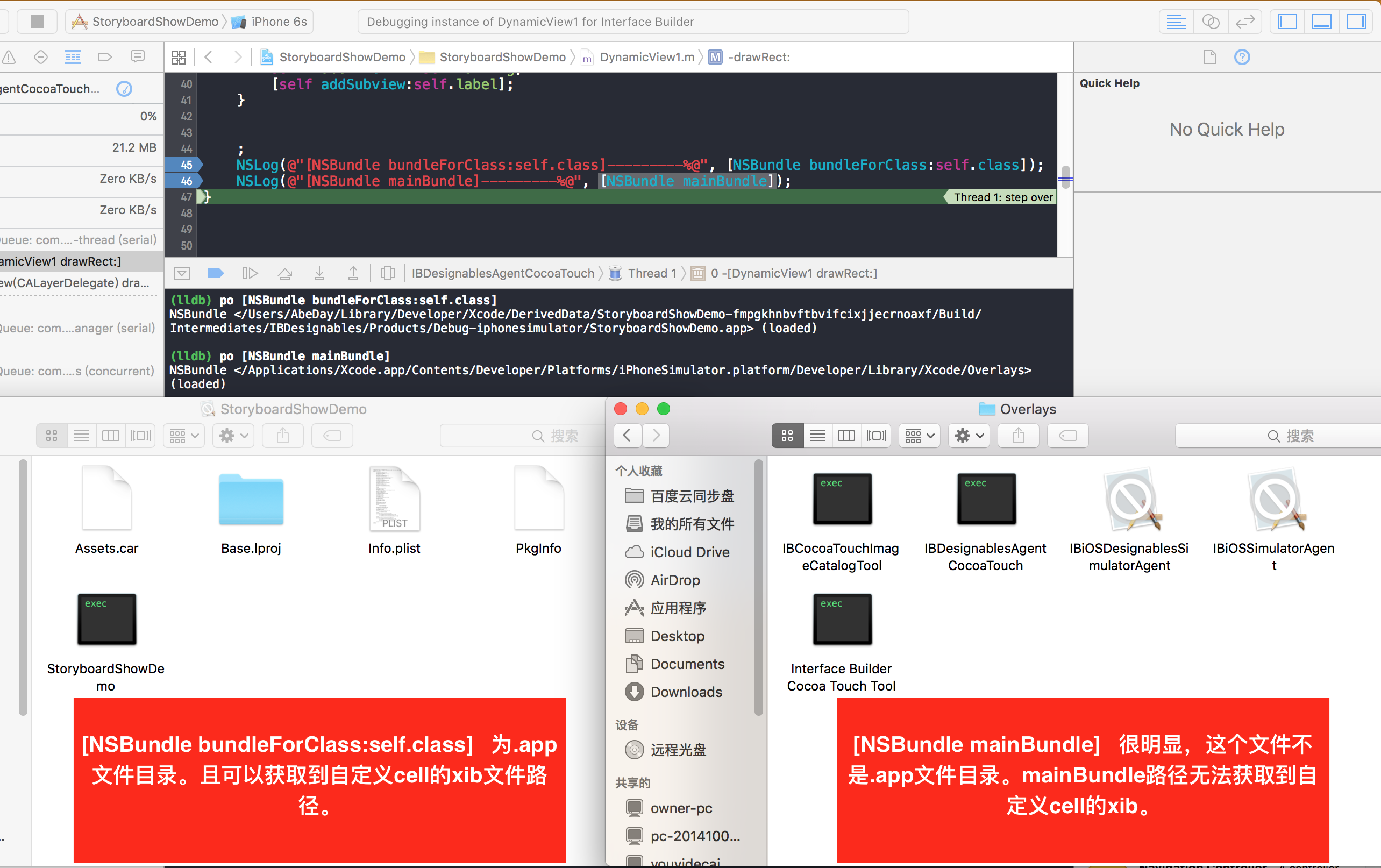Viewport: 1381px width, 868px height.
Task: Show the File inspector
Action: click(1209, 57)
